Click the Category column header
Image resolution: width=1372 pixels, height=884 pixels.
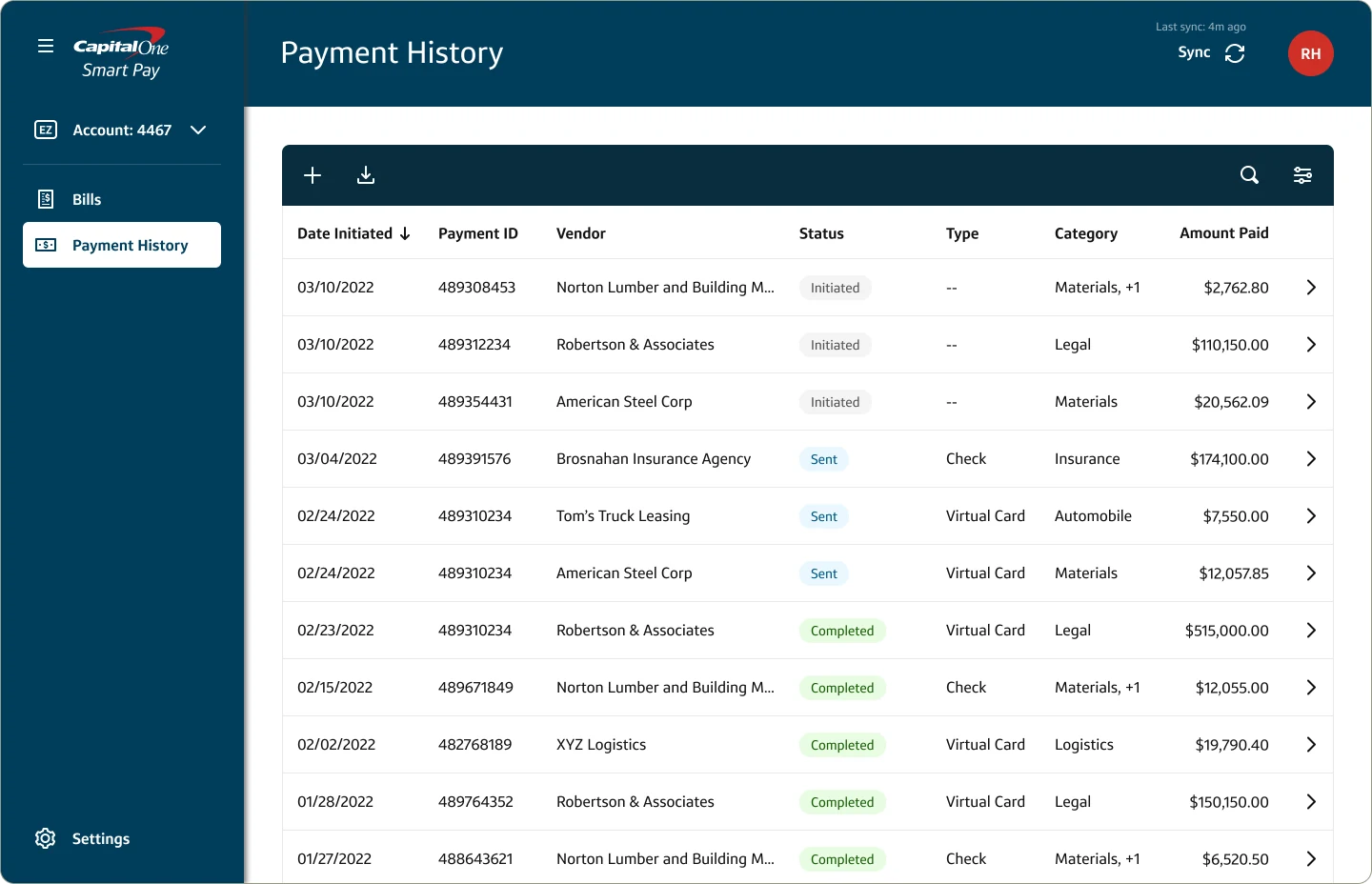[1086, 233]
